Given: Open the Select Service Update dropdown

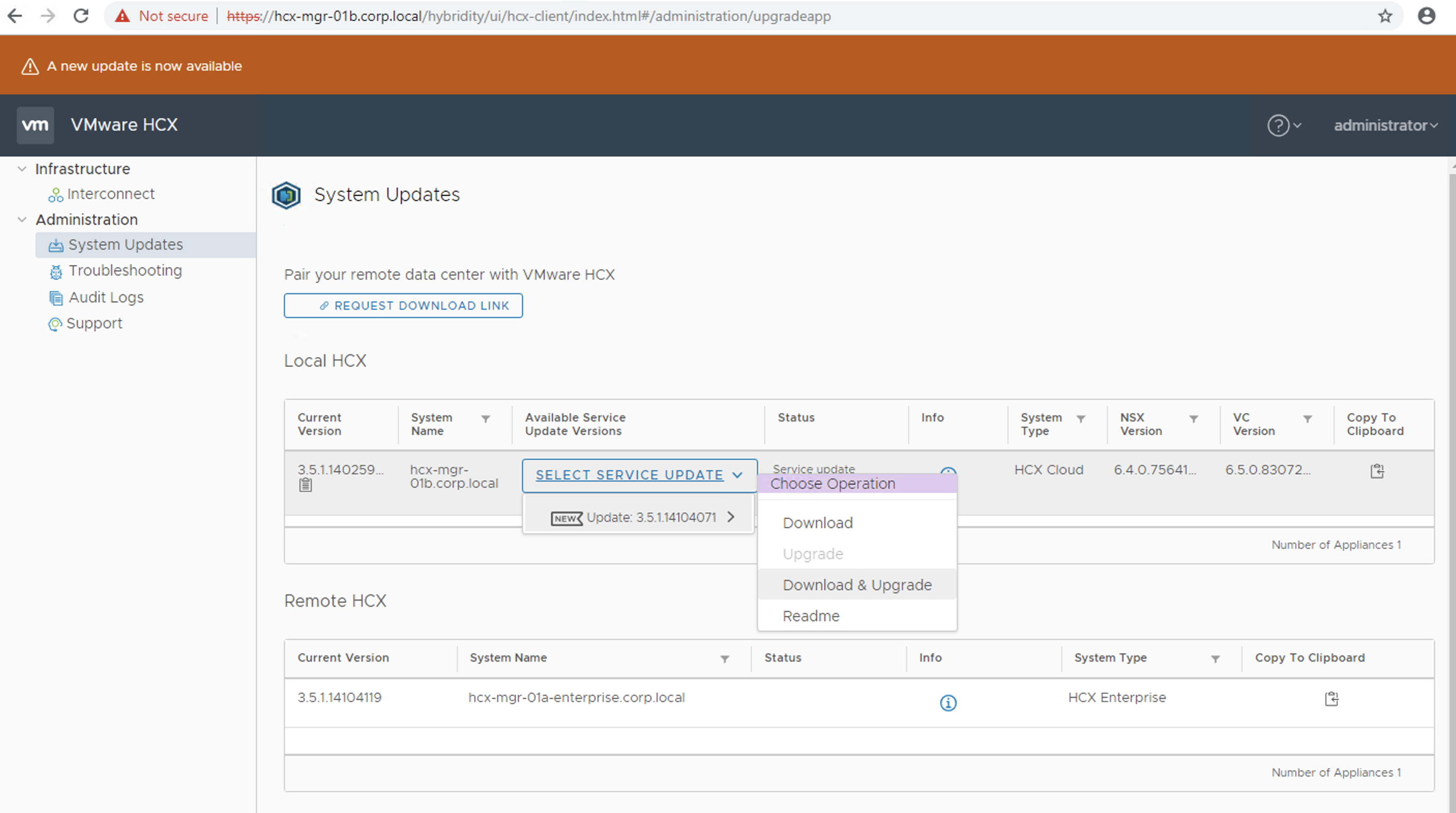Looking at the screenshot, I should tap(639, 475).
